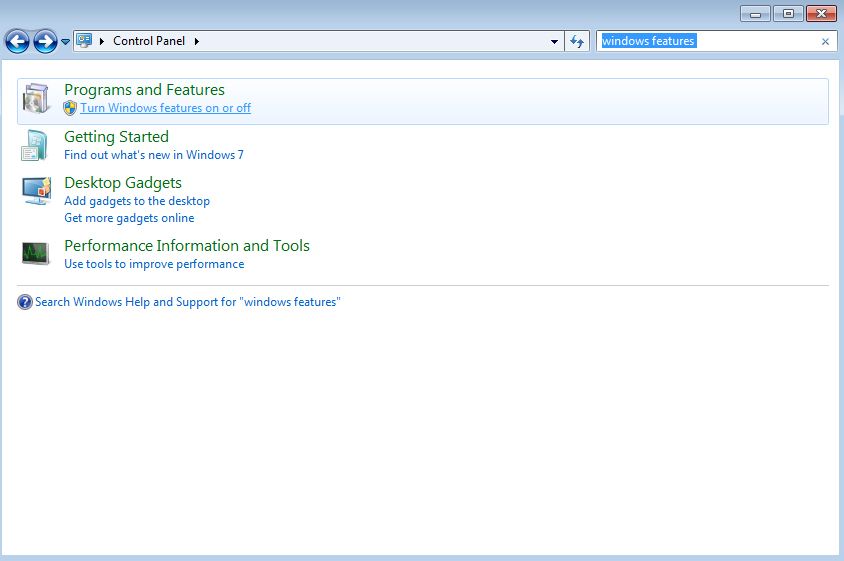Click the Getting Started icon

[x=34, y=145]
